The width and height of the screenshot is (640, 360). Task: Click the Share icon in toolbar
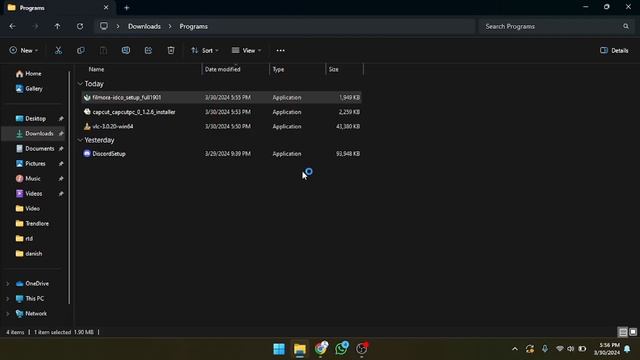148,50
